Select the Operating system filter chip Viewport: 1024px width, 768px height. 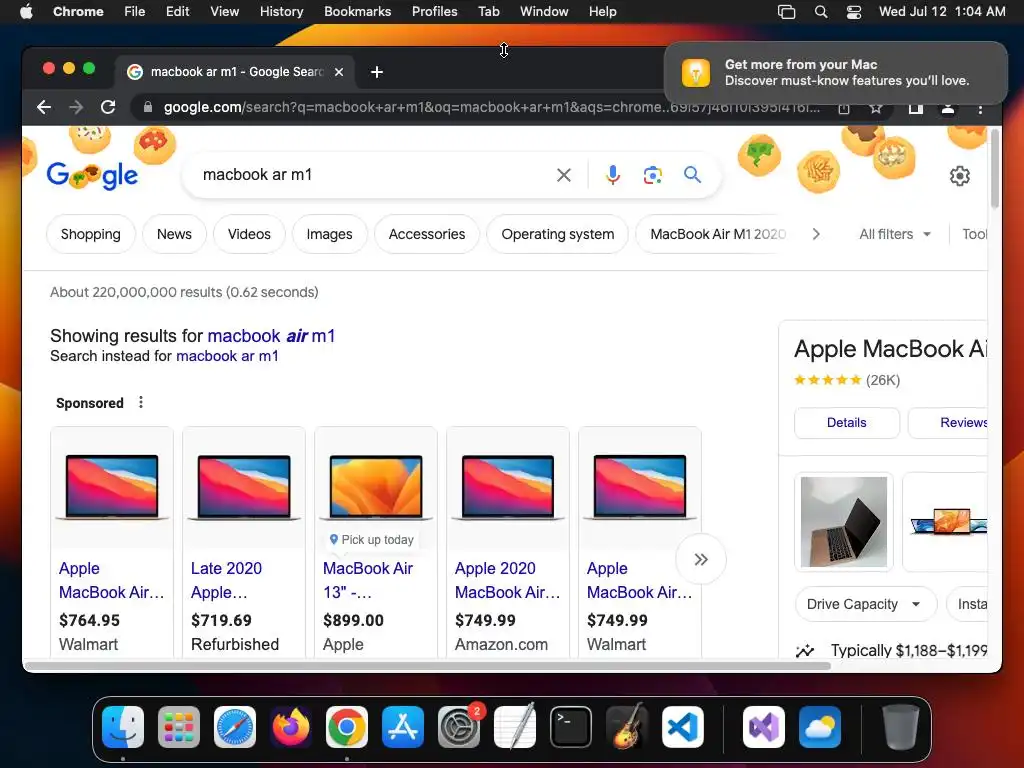click(558, 234)
